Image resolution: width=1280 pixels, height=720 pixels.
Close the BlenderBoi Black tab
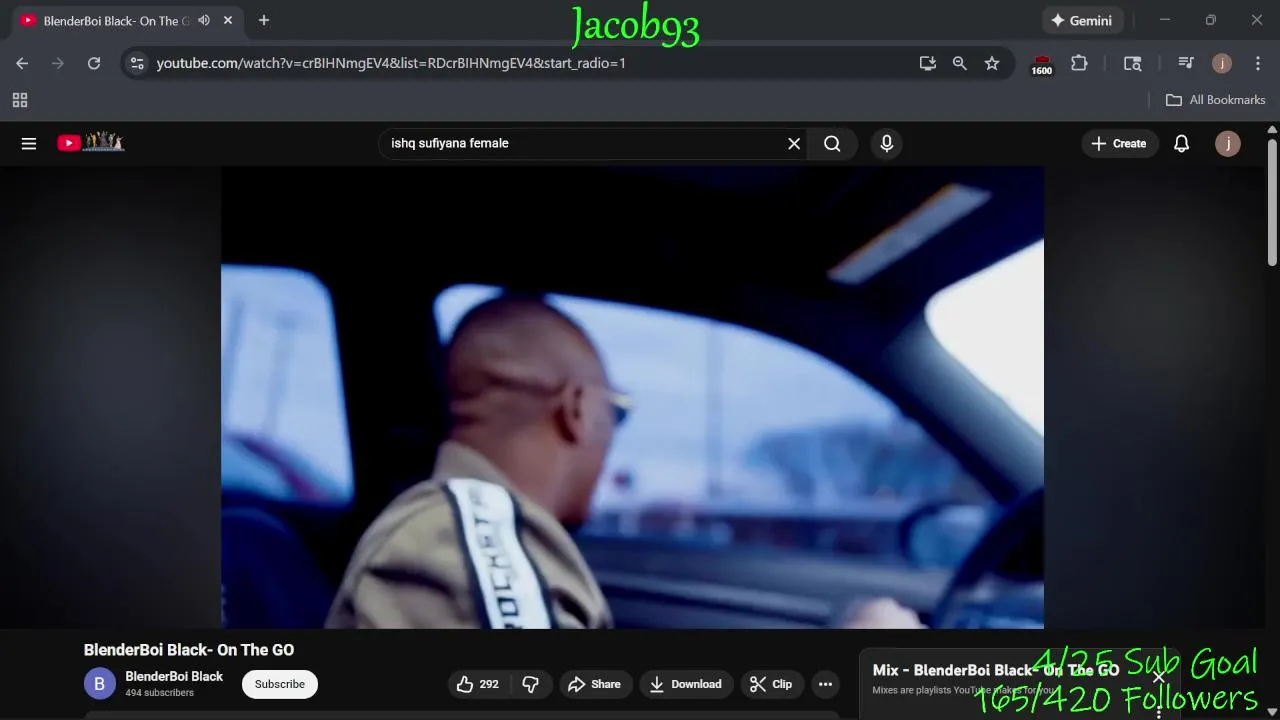pos(228,20)
